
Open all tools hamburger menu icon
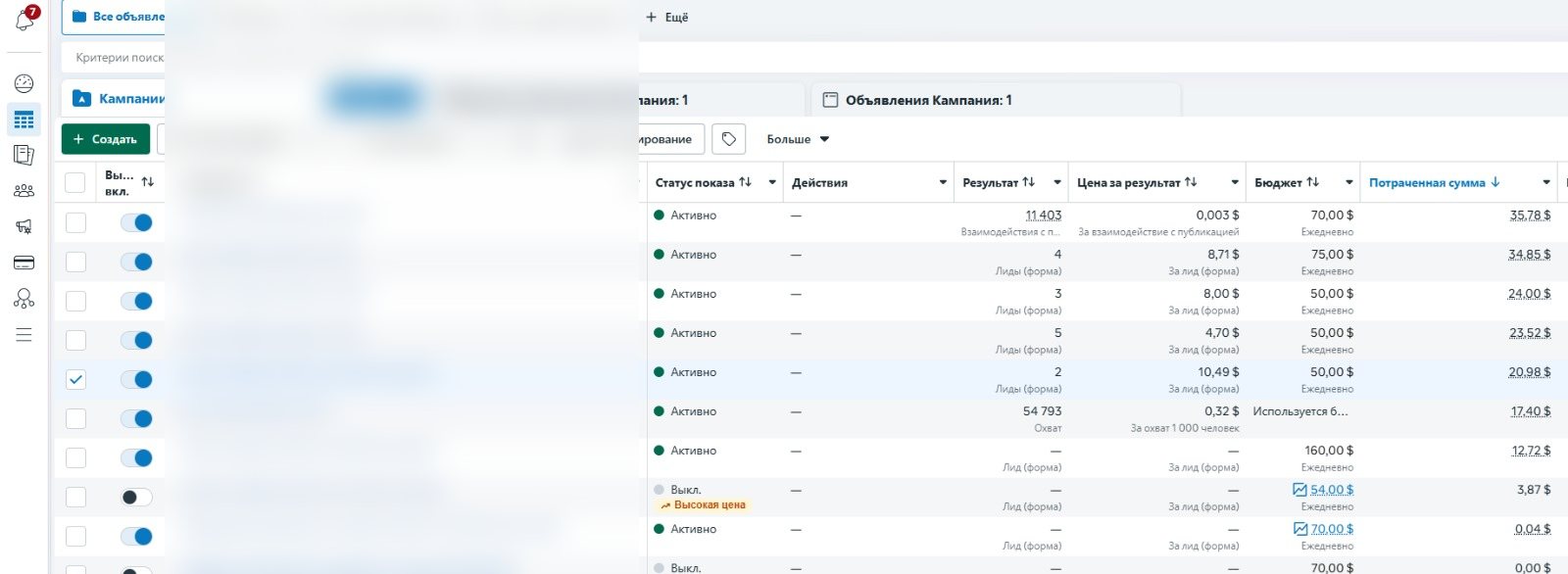pos(24,335)
